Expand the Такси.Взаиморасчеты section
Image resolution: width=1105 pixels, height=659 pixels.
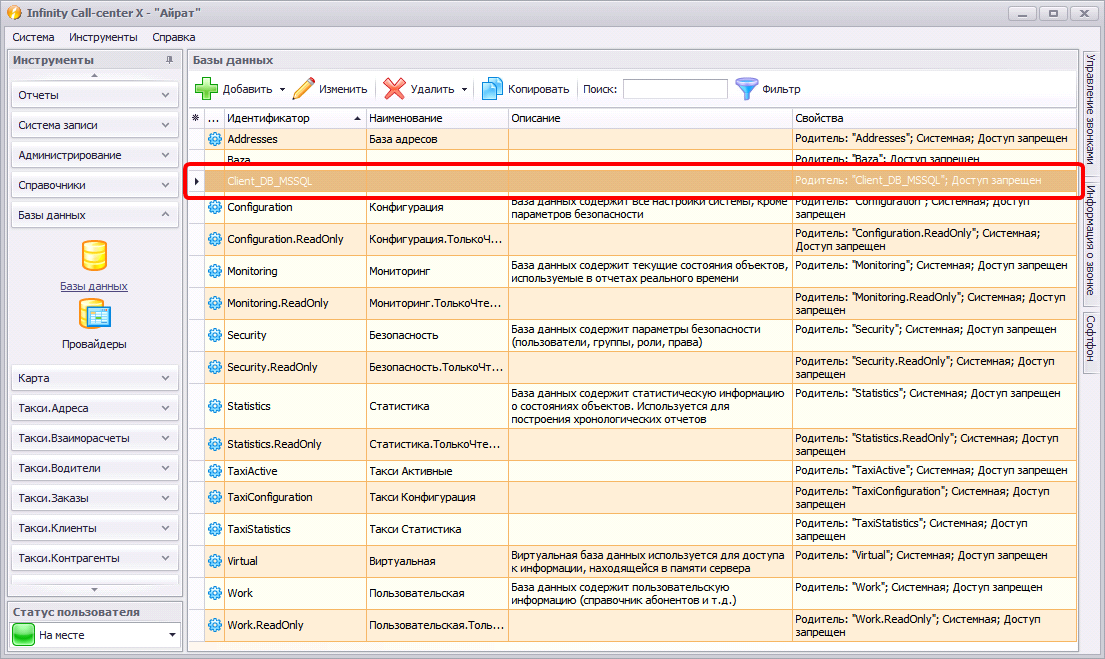tap(94, 438)
